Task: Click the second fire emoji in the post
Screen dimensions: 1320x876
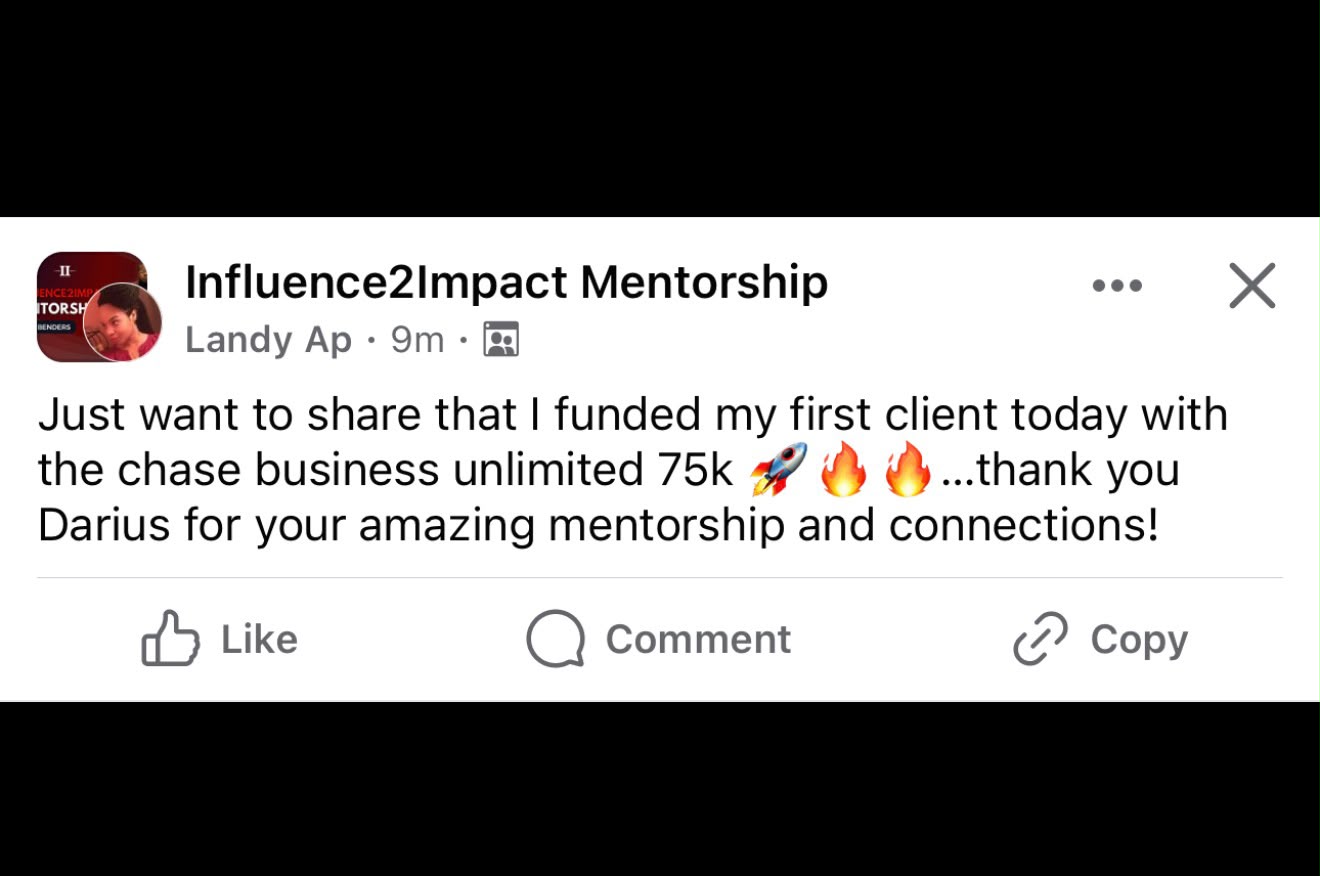Action: pyautogui.click(x=908, y=470)
